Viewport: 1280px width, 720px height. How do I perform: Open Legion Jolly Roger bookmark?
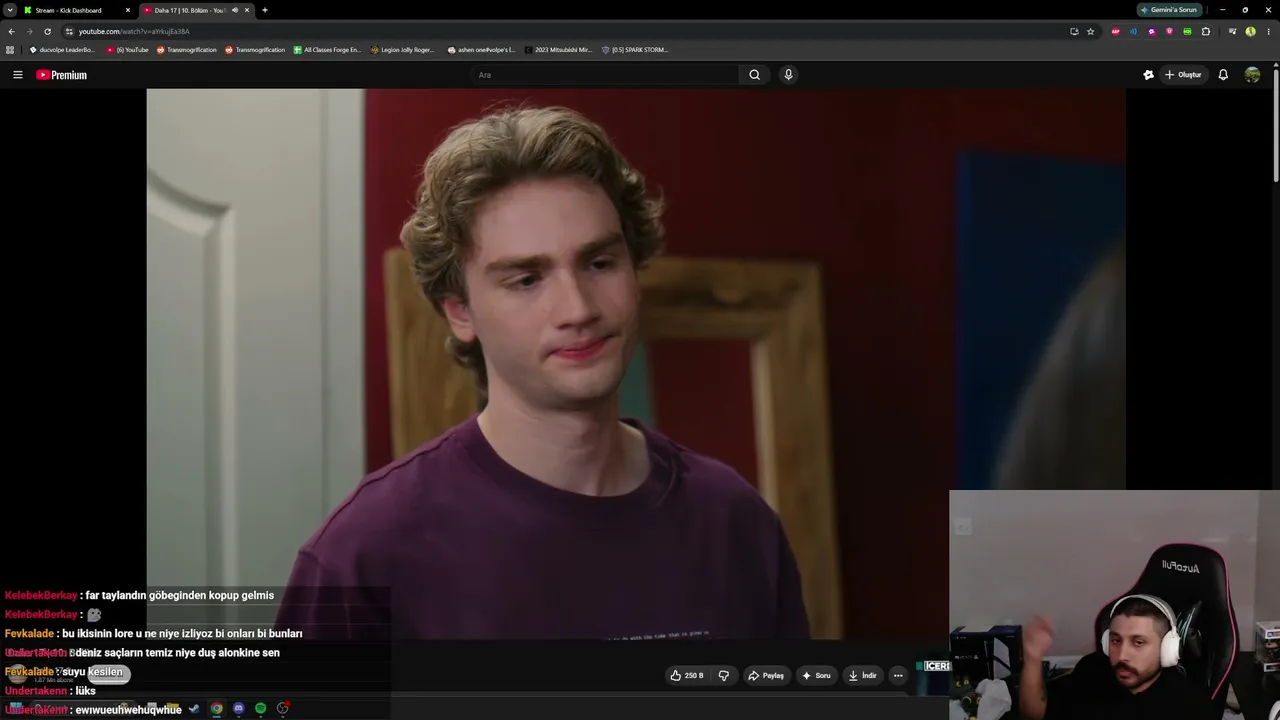[403, 50]
